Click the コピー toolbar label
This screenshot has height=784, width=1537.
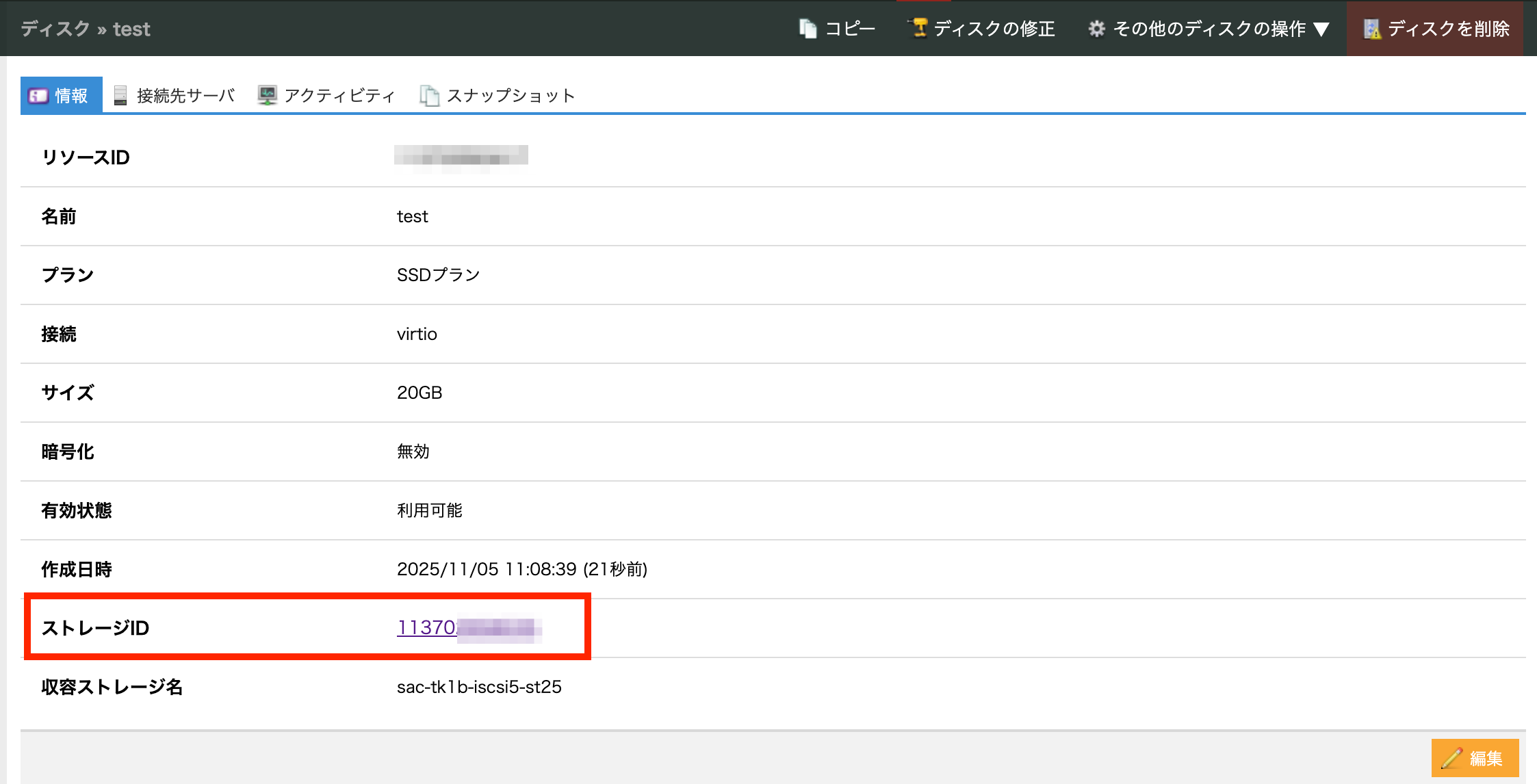coord(850,29)
